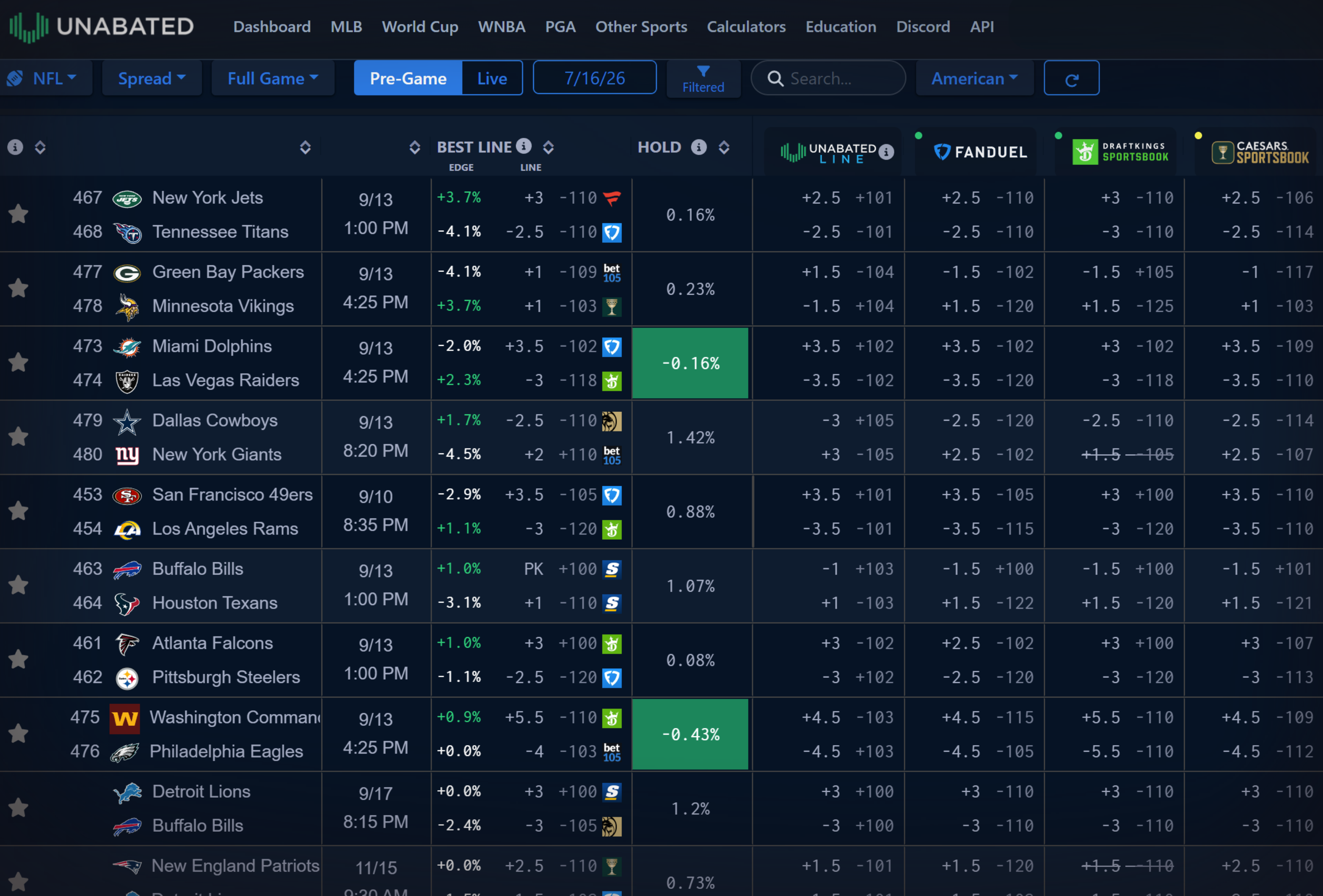Sort by game time column arrows
Viewport: 1323px width, 896px height.
coord(414,148)
